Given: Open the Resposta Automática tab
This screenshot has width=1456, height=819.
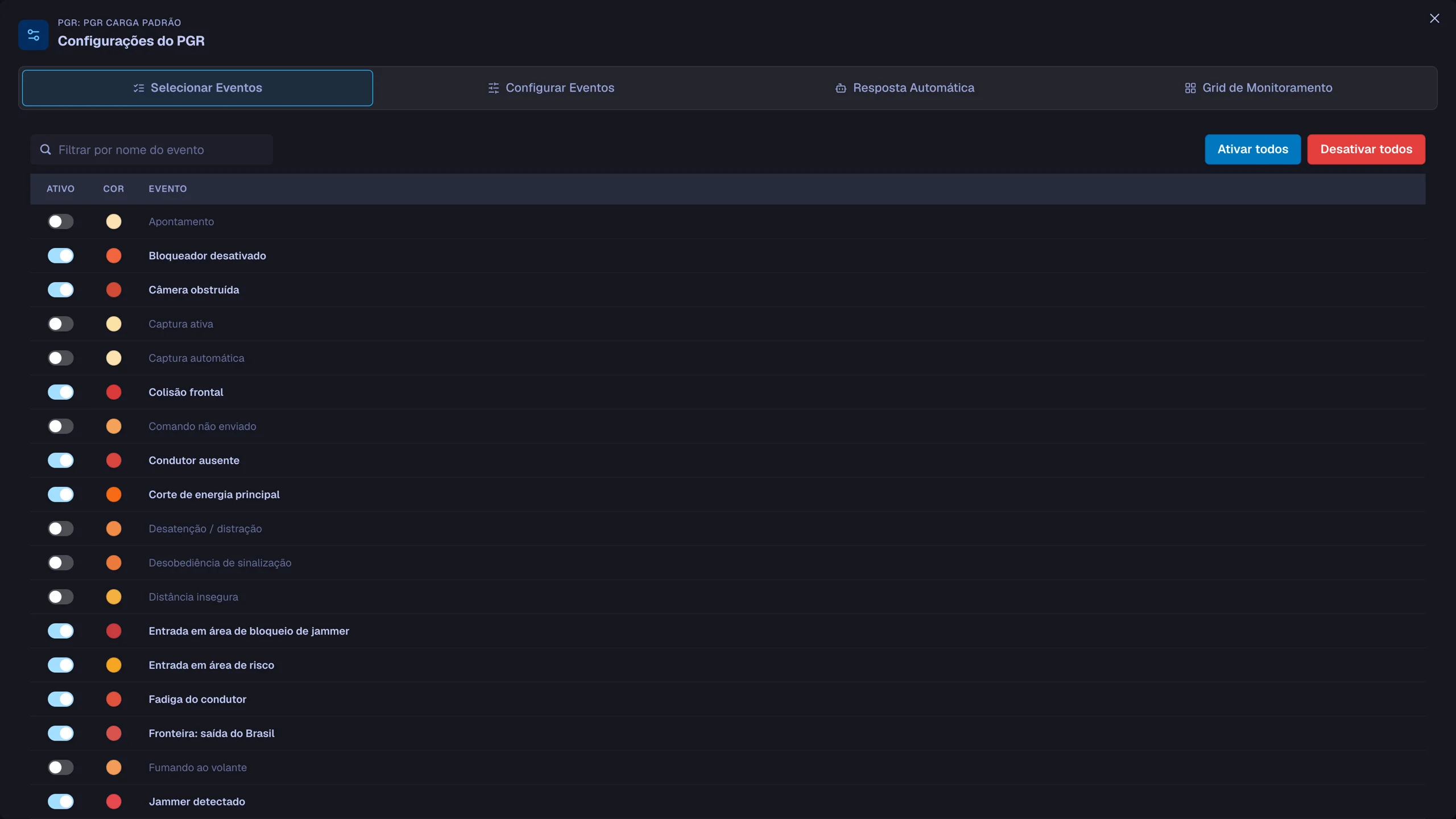Looking at the screenshot, I should [x=905, y=88].
